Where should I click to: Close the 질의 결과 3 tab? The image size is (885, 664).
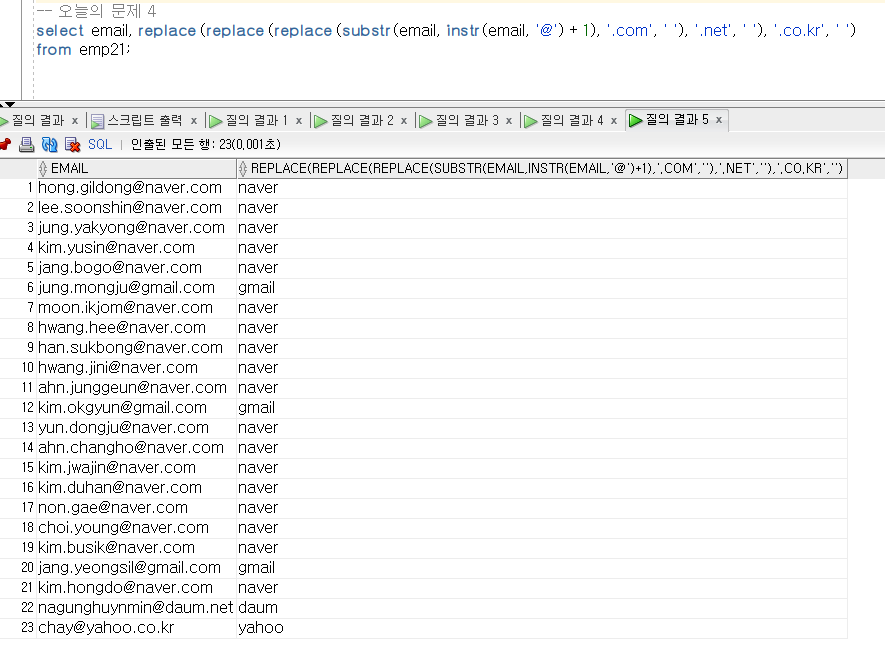509,121
